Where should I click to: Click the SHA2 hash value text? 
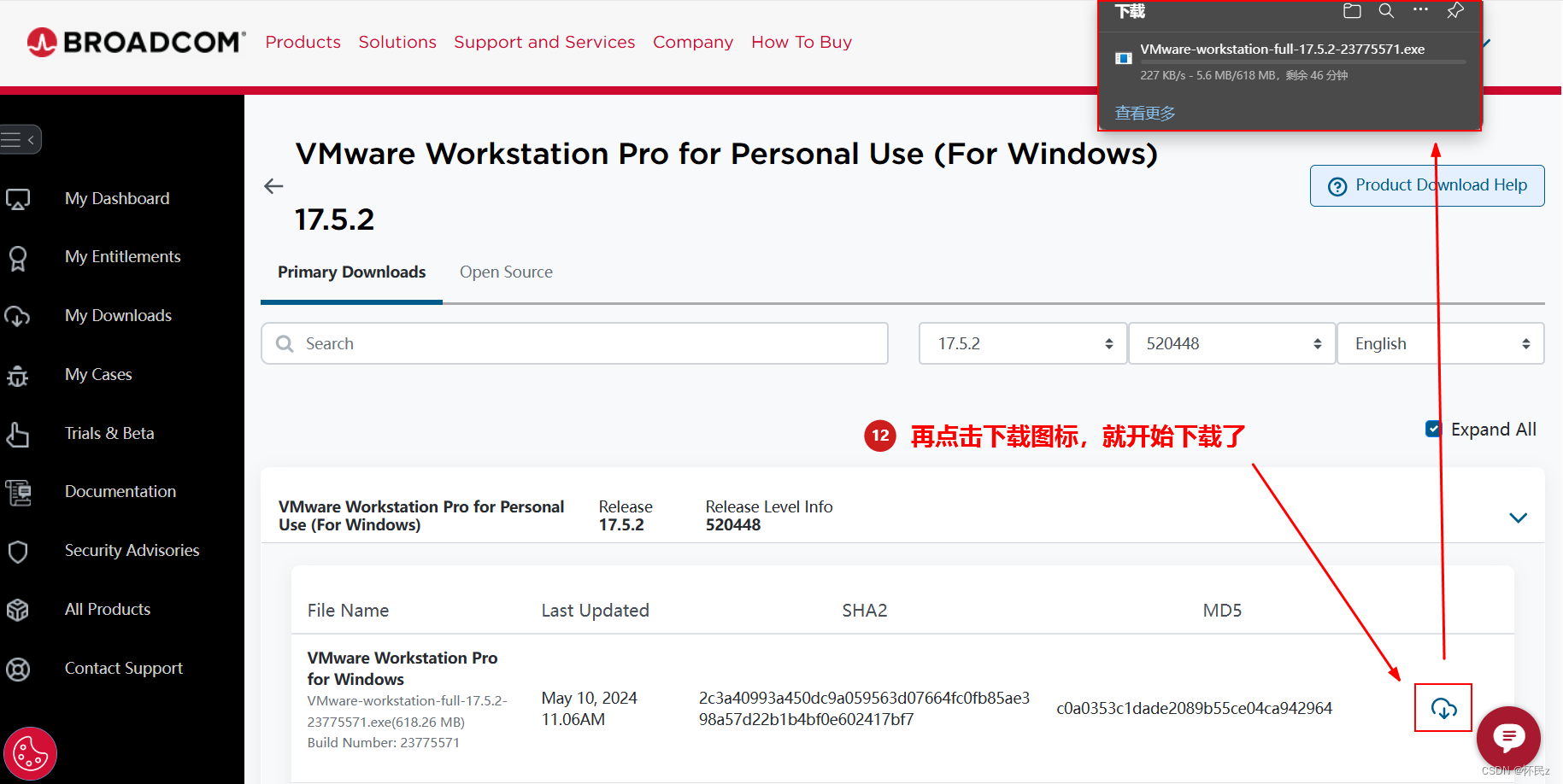tap(864, 709)
